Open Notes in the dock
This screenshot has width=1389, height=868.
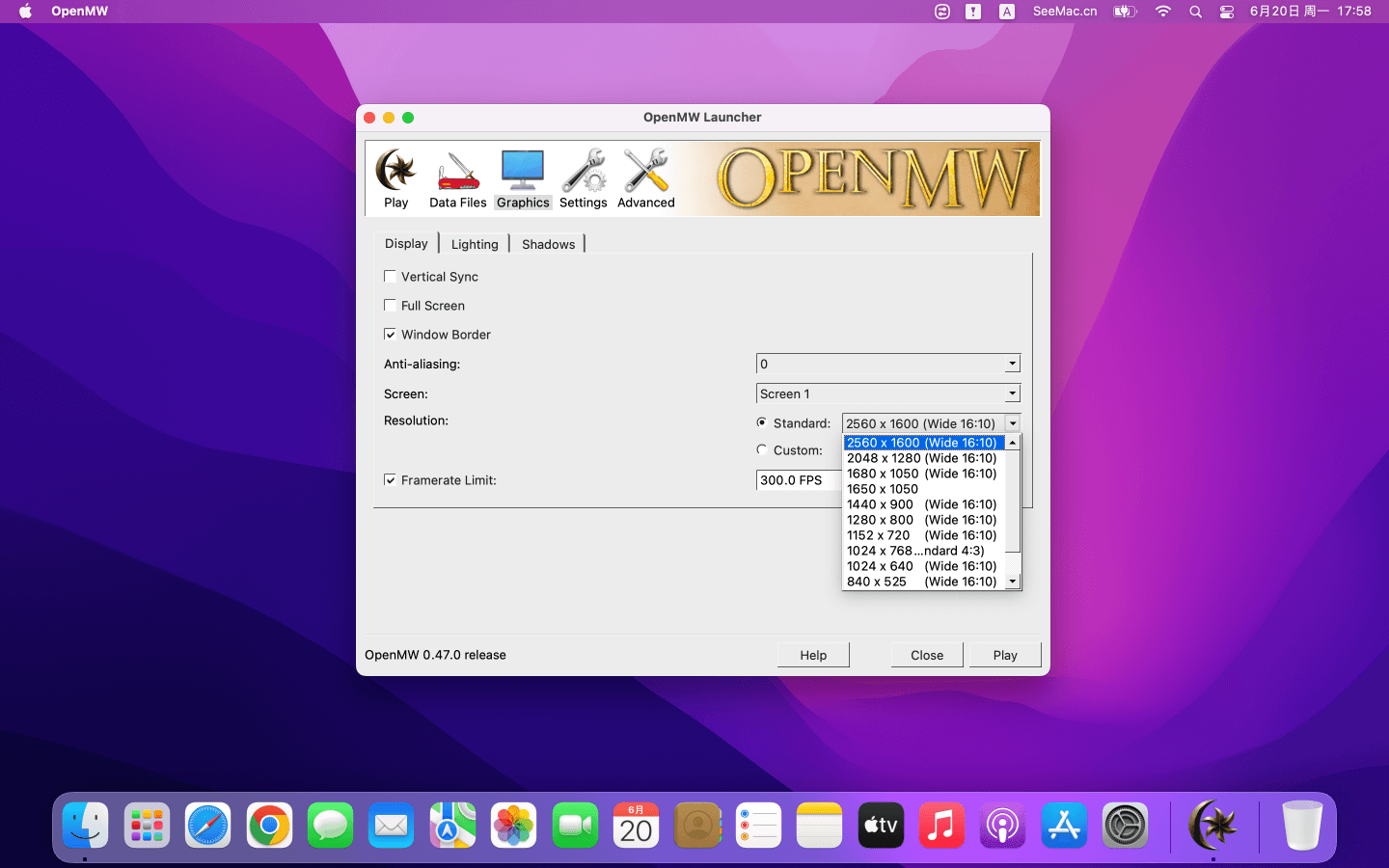[x=820, y=826]
